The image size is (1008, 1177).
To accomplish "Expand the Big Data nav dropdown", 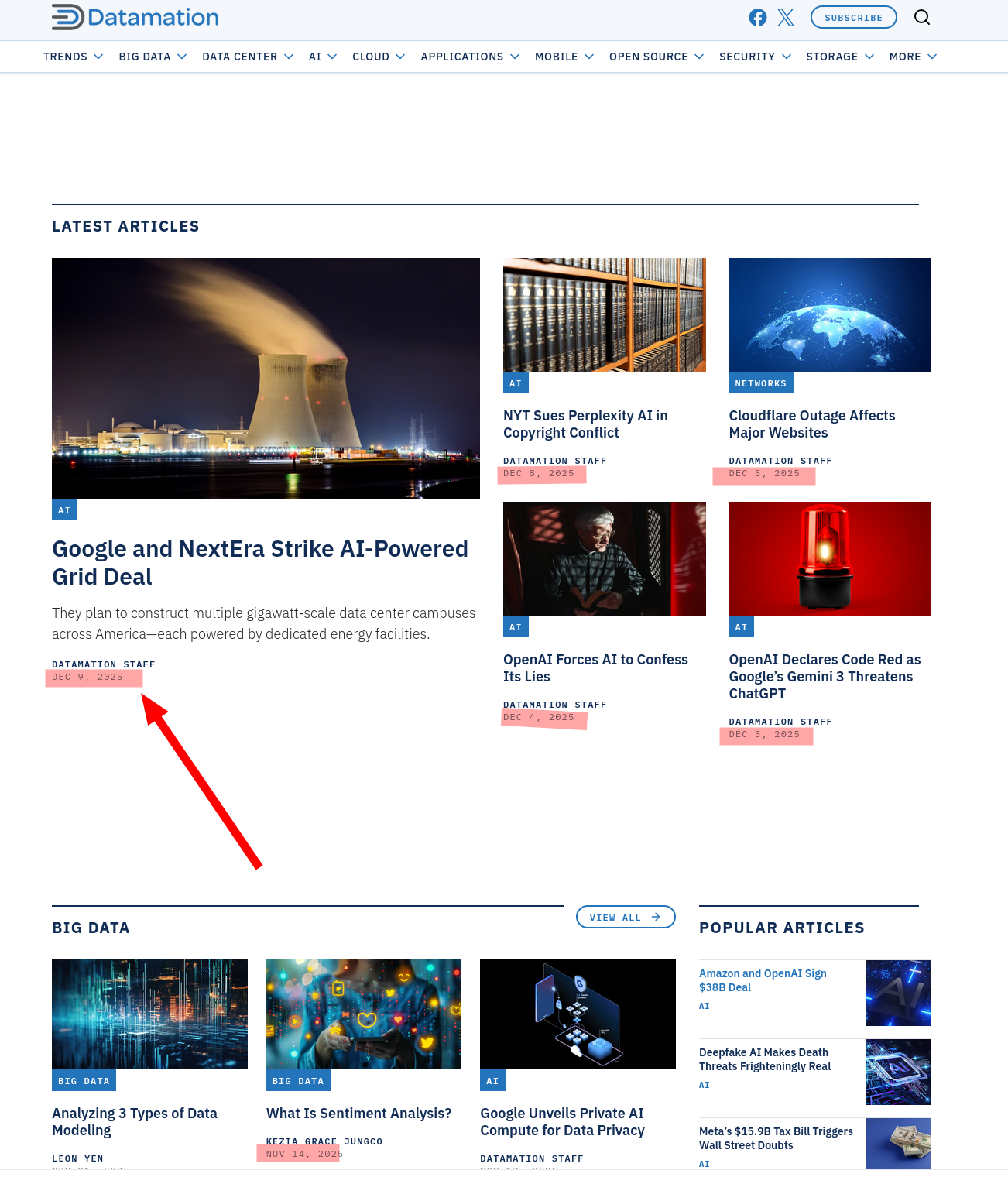I will point(153,57).
